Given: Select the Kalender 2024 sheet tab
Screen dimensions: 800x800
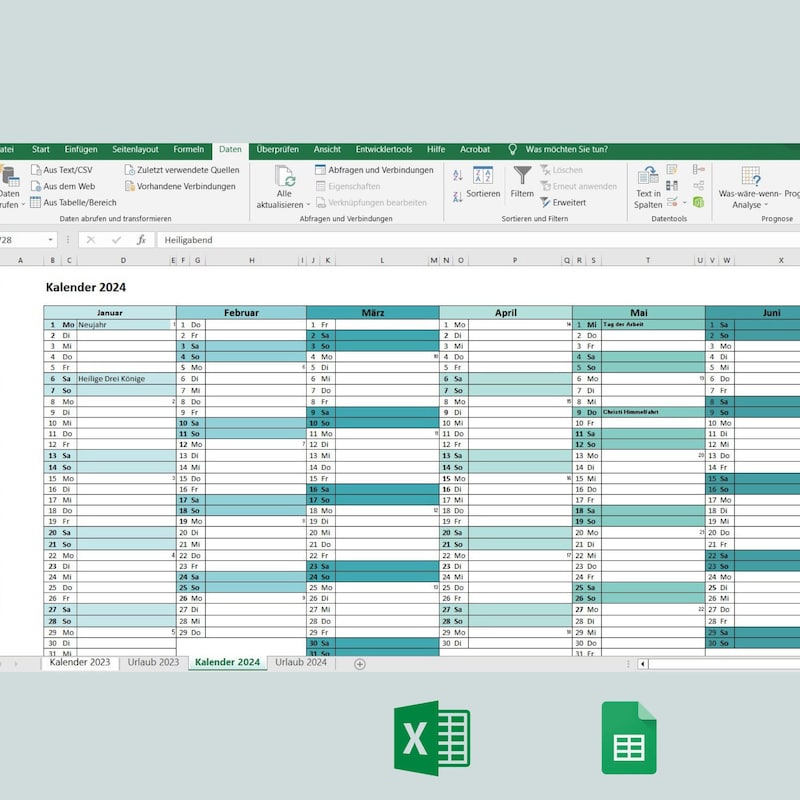Looking at the screenshot, I should (x=228, y=662).
